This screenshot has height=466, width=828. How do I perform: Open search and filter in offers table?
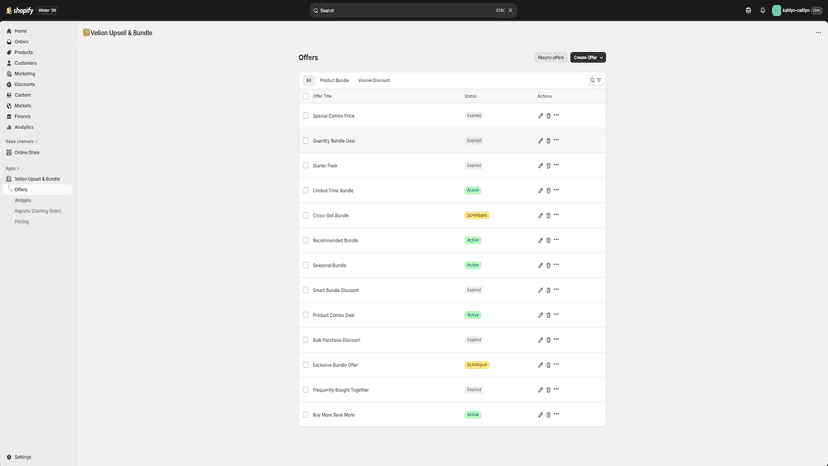click(x=595, y=80)
